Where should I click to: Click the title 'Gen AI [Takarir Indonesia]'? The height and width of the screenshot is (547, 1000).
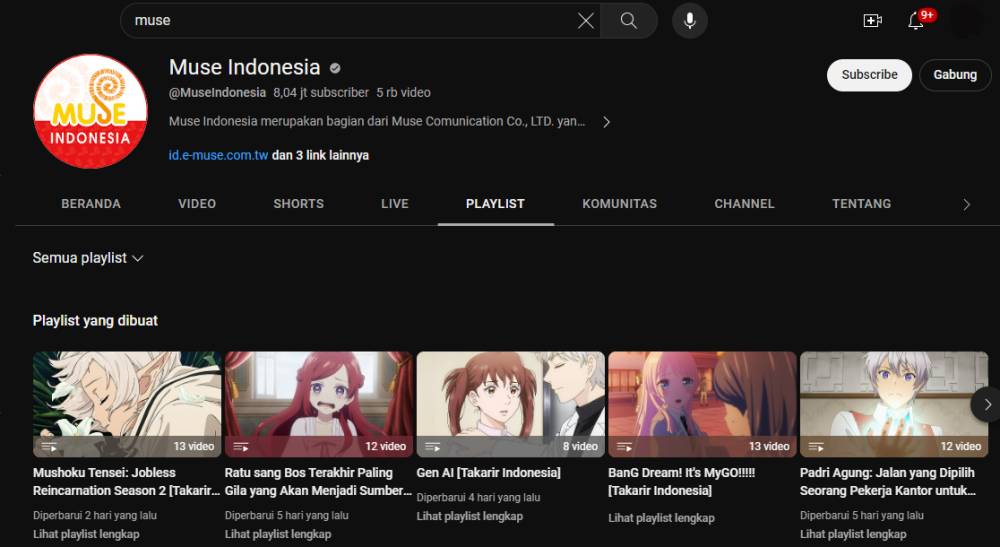click(489, 473)
